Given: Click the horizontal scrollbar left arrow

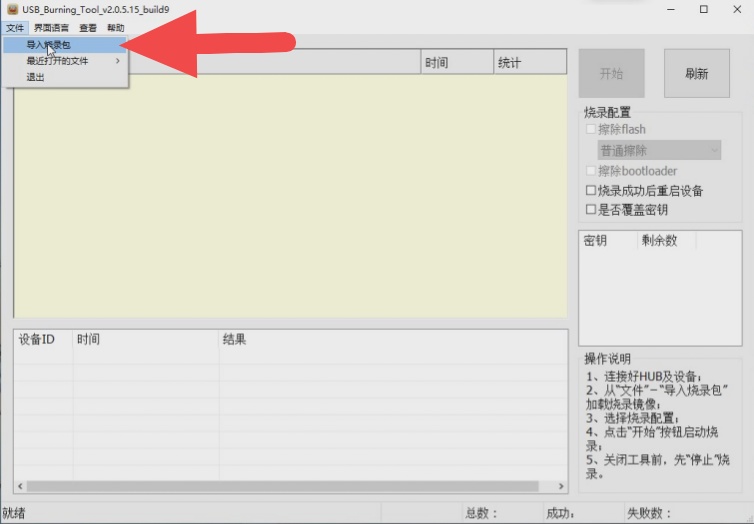Looking at the screenshot, I should click(20, 486).
